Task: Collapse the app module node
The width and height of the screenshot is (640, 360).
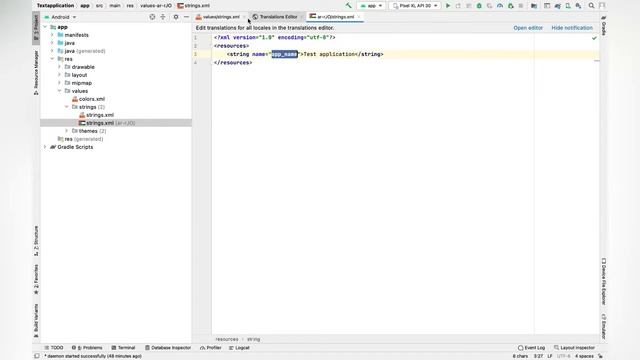Action: coord(45,27)
